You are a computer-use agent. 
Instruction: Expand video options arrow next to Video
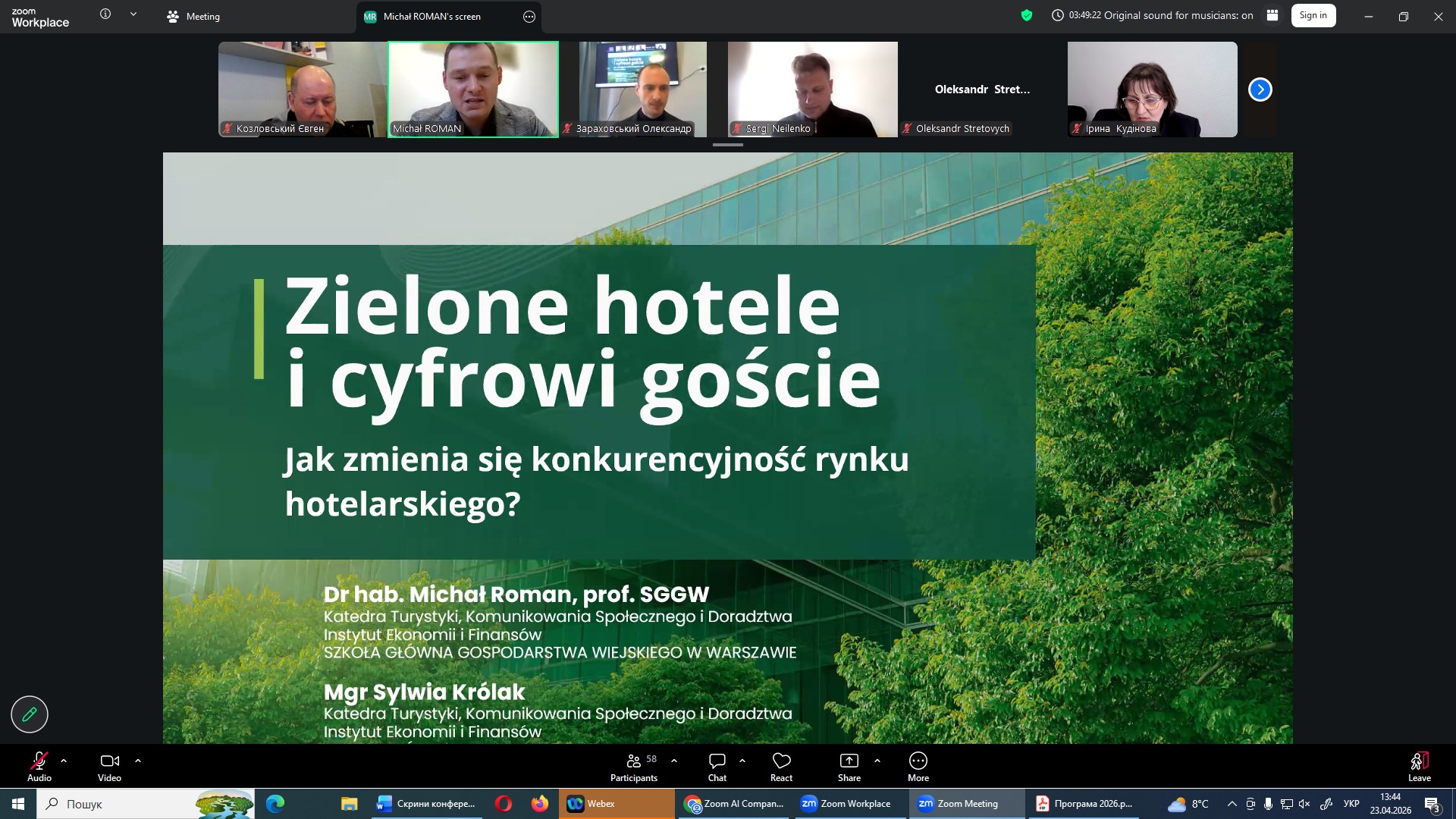(x=138, y=761)
